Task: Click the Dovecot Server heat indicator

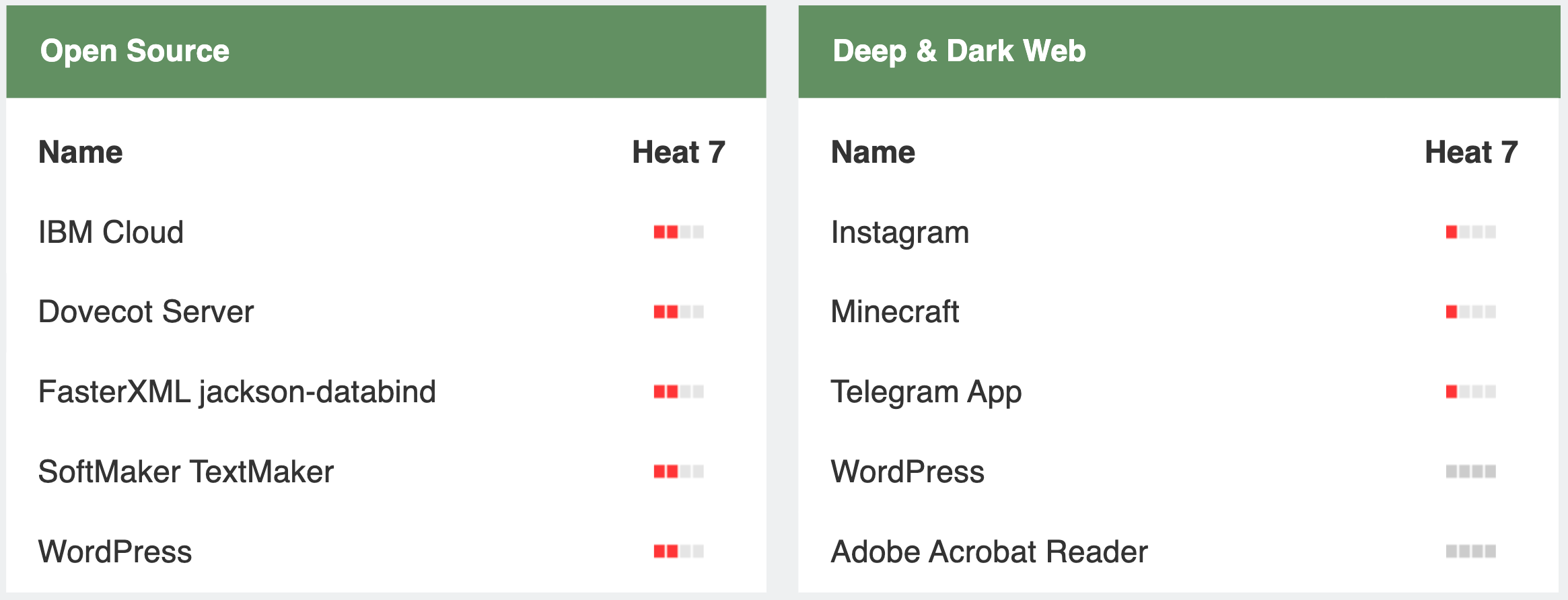Action: coord(678,312)
